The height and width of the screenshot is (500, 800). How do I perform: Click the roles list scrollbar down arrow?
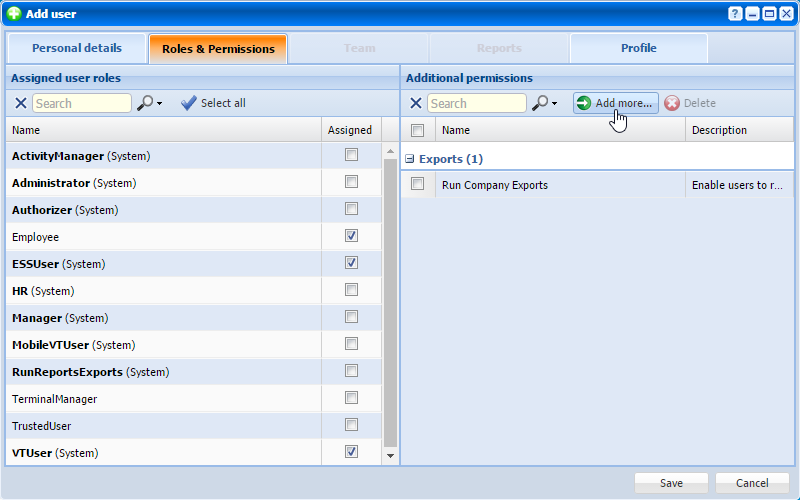point(390,455)
